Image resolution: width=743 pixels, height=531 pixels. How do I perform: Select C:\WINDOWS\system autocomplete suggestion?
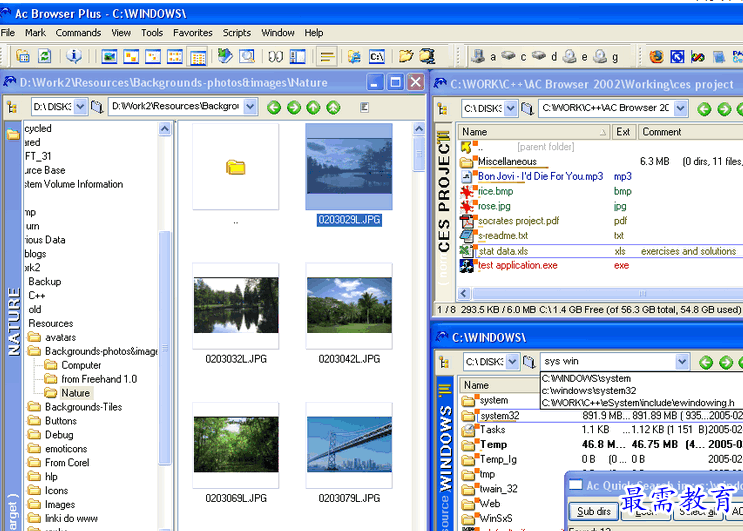click(586, 378)
